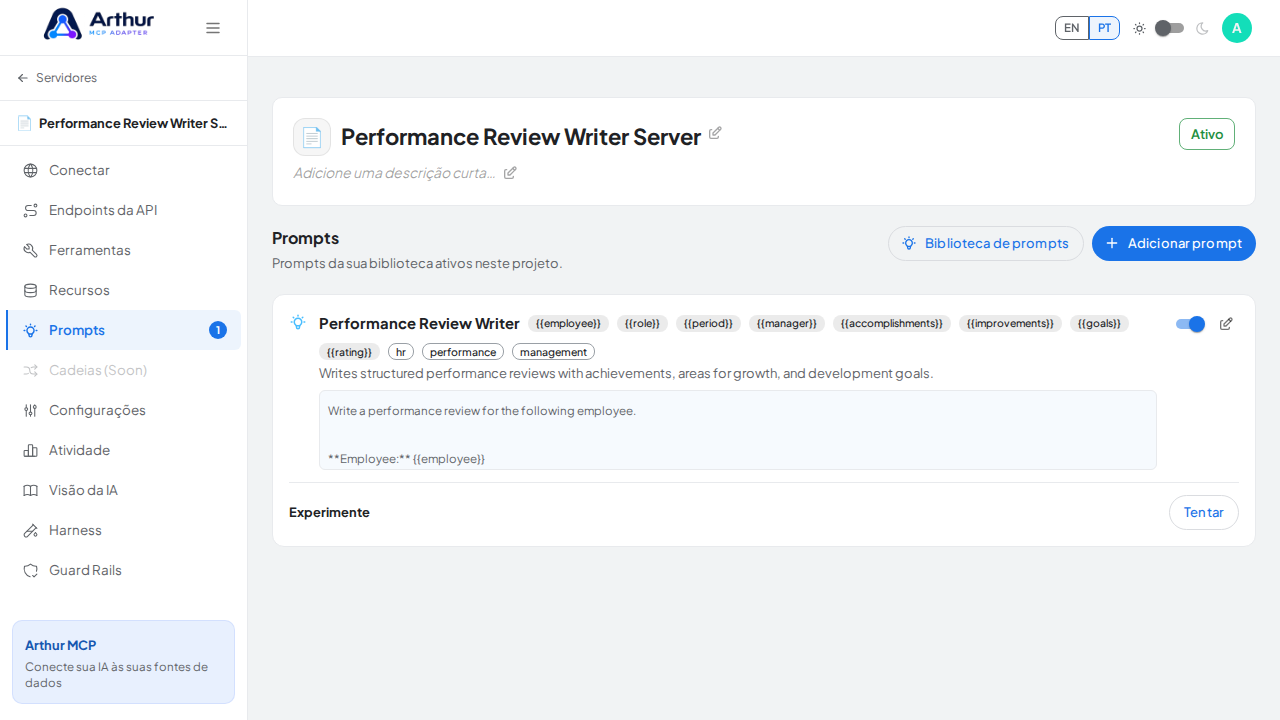Click the management tag
Image resolution: width=1280 pixels, height=720 pixels.
tap(553, 352)
